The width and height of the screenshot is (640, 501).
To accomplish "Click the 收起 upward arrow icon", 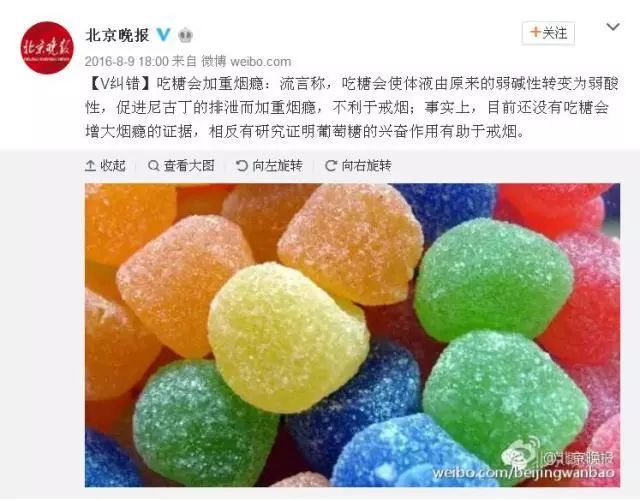I will (x=90, y=166).
